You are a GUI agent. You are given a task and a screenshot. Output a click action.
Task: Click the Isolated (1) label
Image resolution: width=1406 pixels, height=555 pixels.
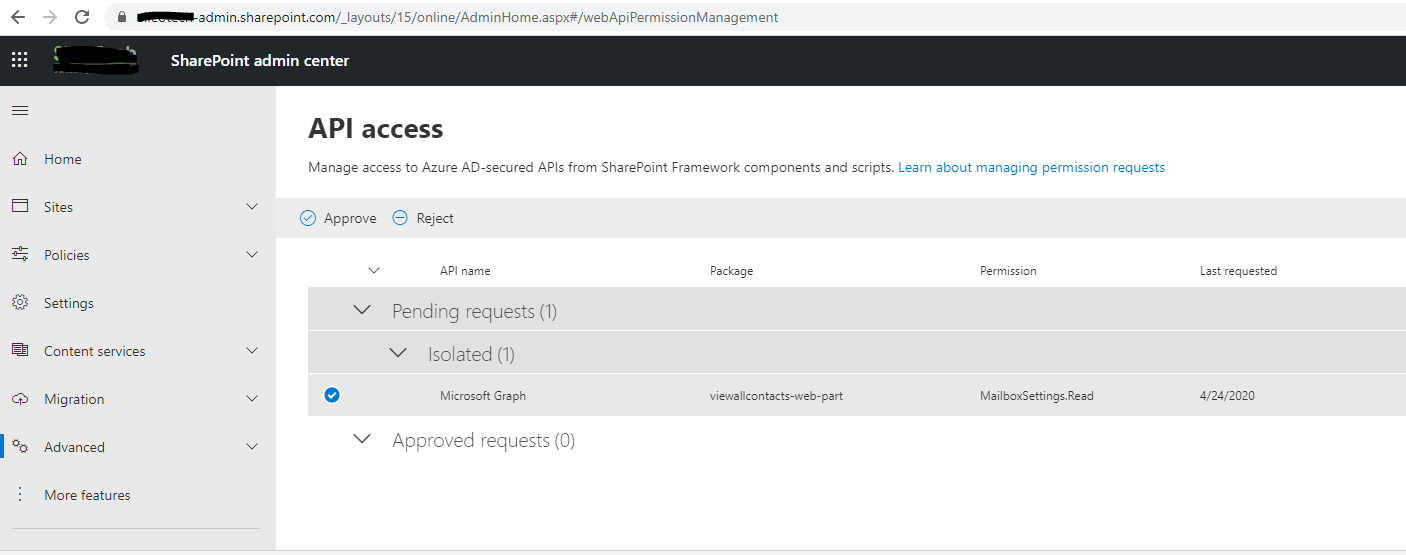(471, 354)
